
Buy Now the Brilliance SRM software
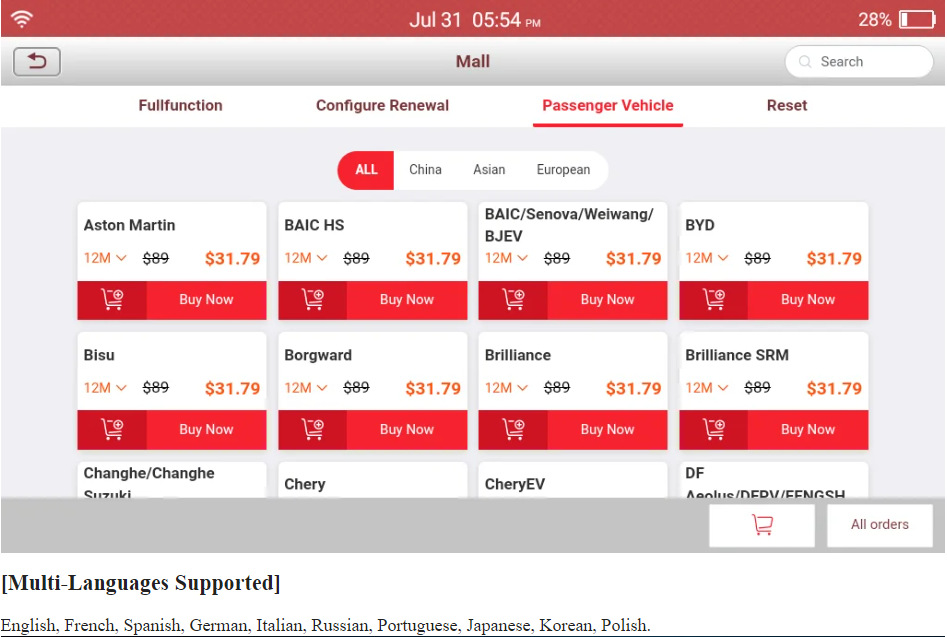click(x=807, y=429)
